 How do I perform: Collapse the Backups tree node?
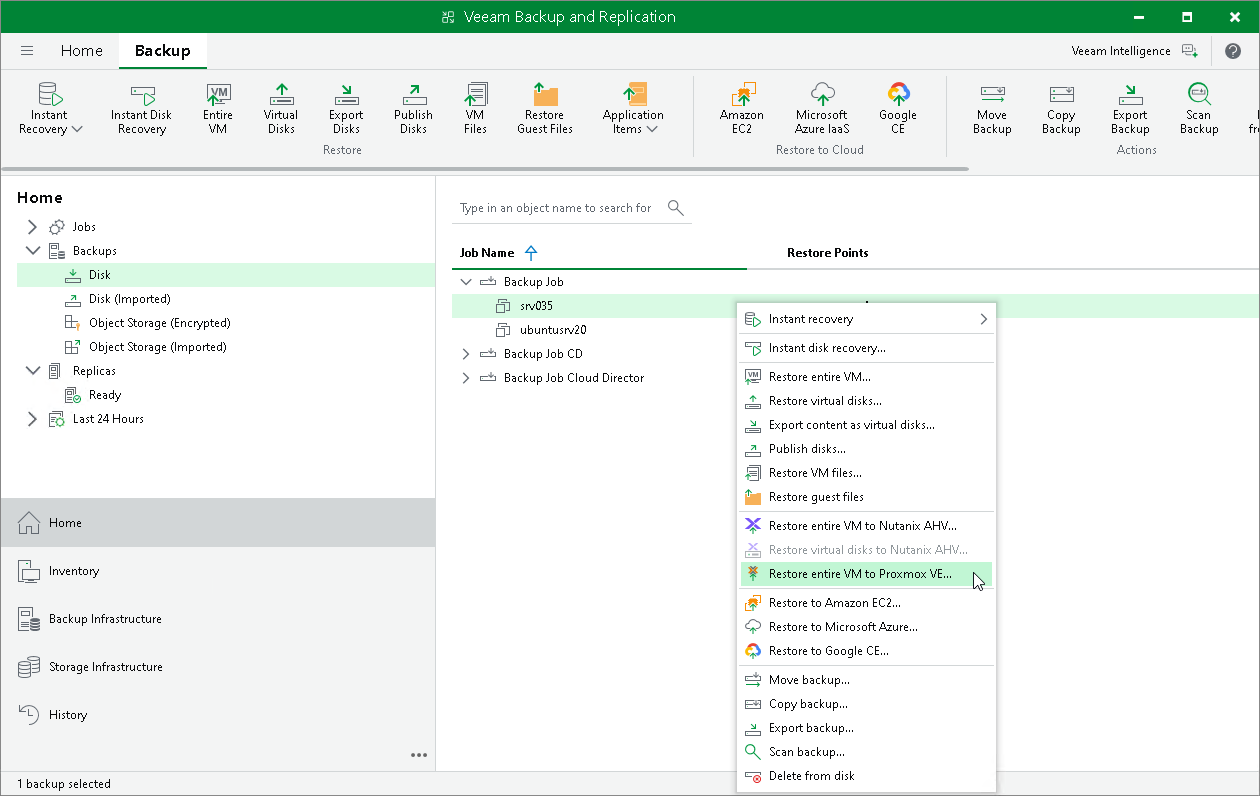(x=33, y=251)
